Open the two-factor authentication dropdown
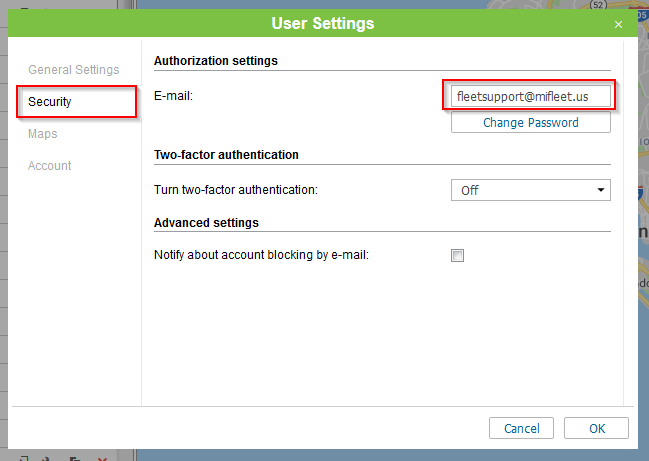649x461 pixels. [x=531, y=190]
